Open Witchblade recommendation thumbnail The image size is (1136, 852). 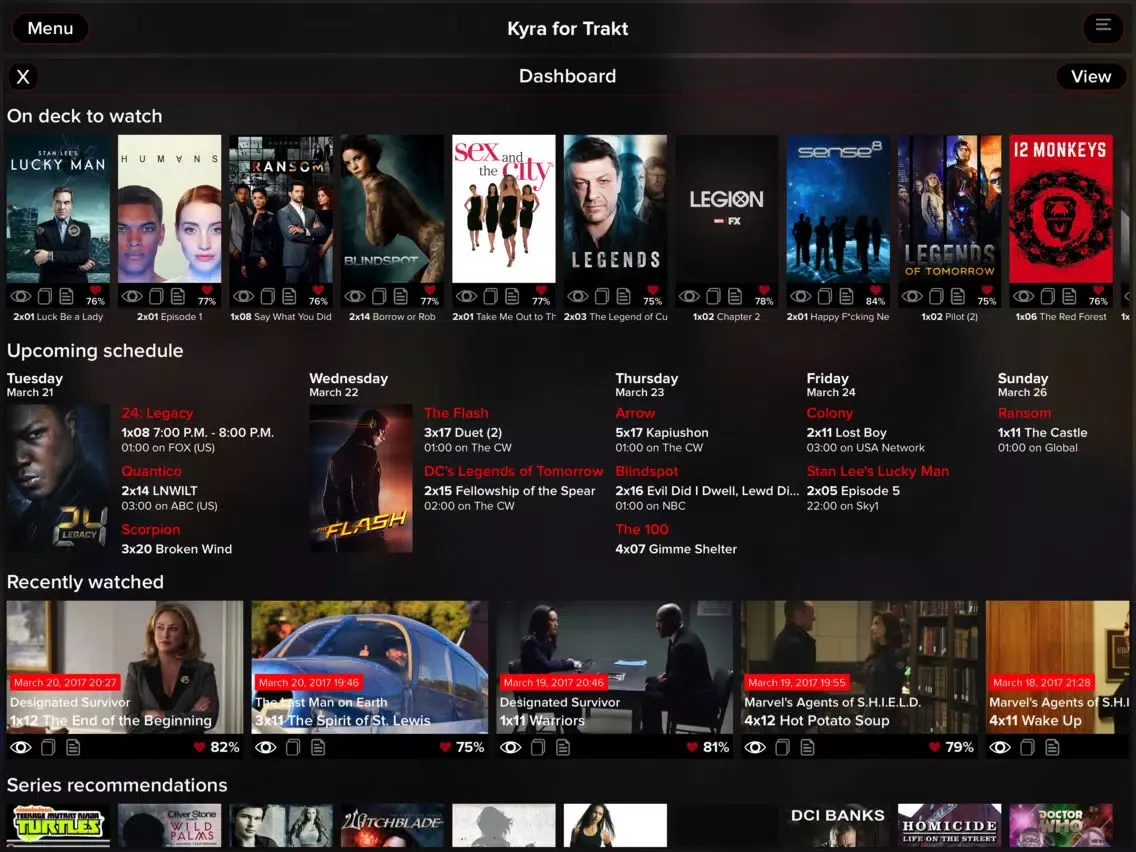click(392, 825)
